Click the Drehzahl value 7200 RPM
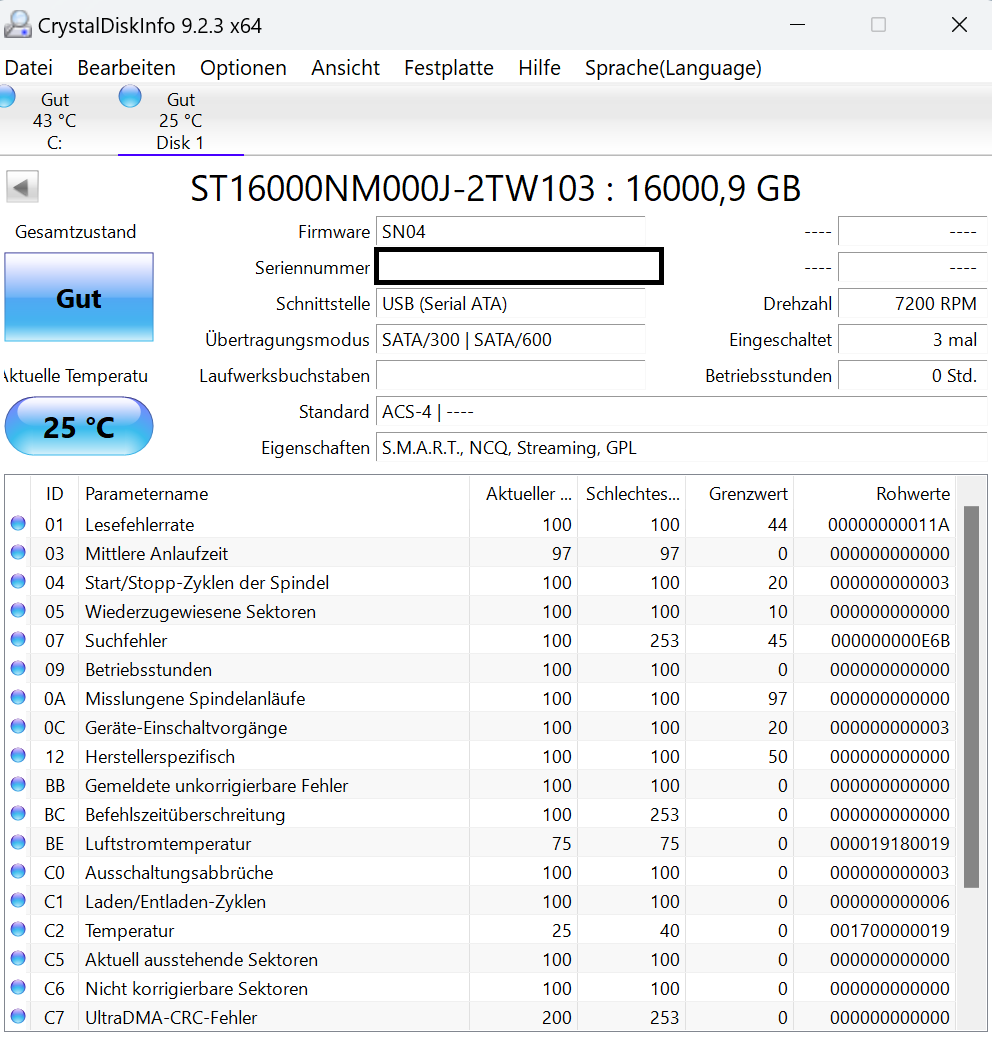 913,304
